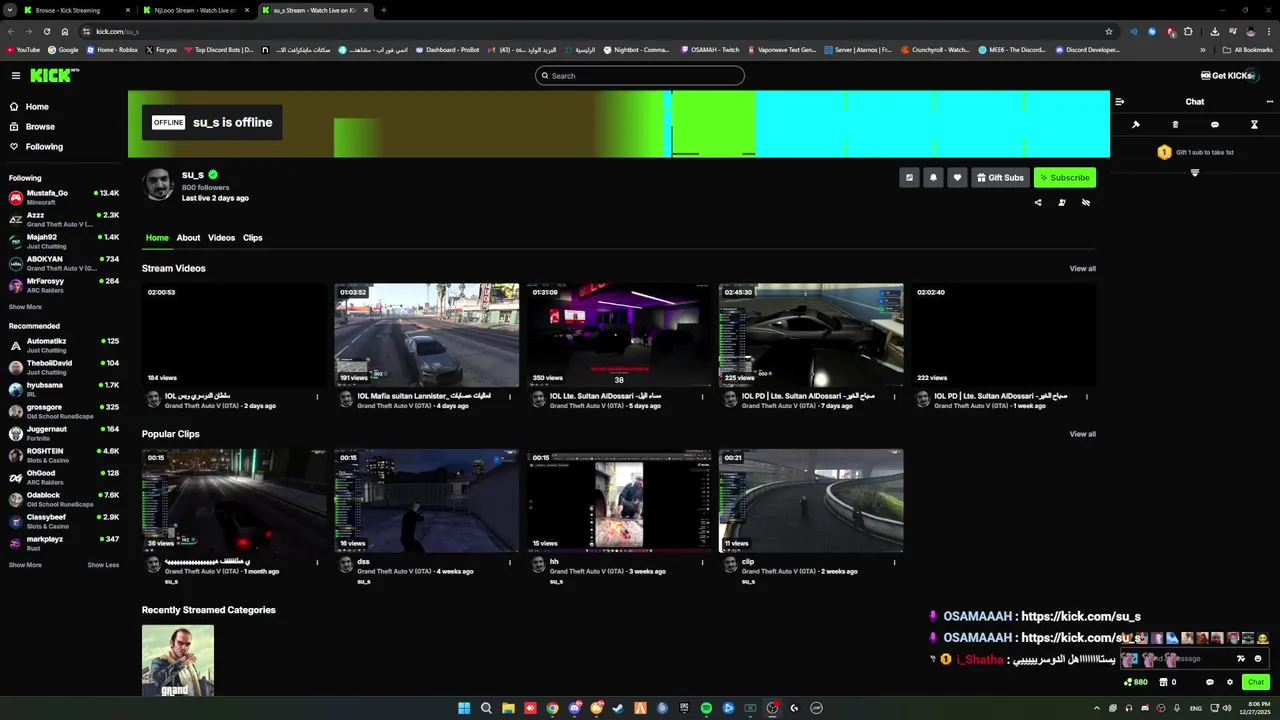Click the Kick search field
Viewport: 1280px width, 720px height.
640,76
